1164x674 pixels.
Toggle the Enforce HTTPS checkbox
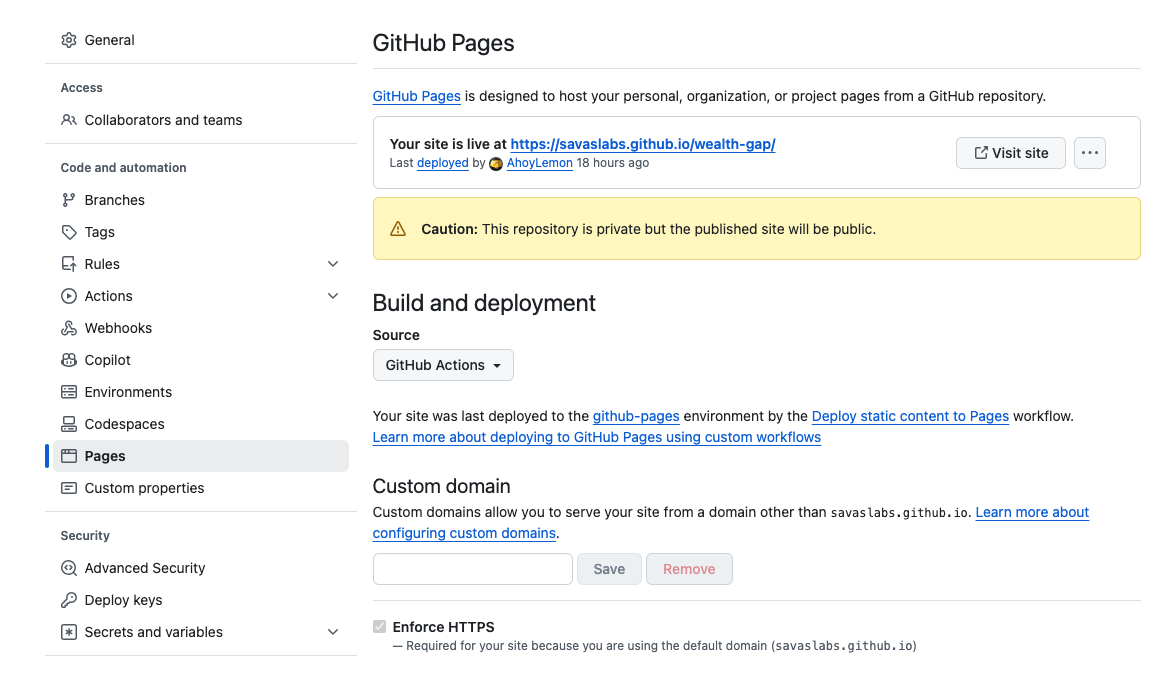coord(379,626)
